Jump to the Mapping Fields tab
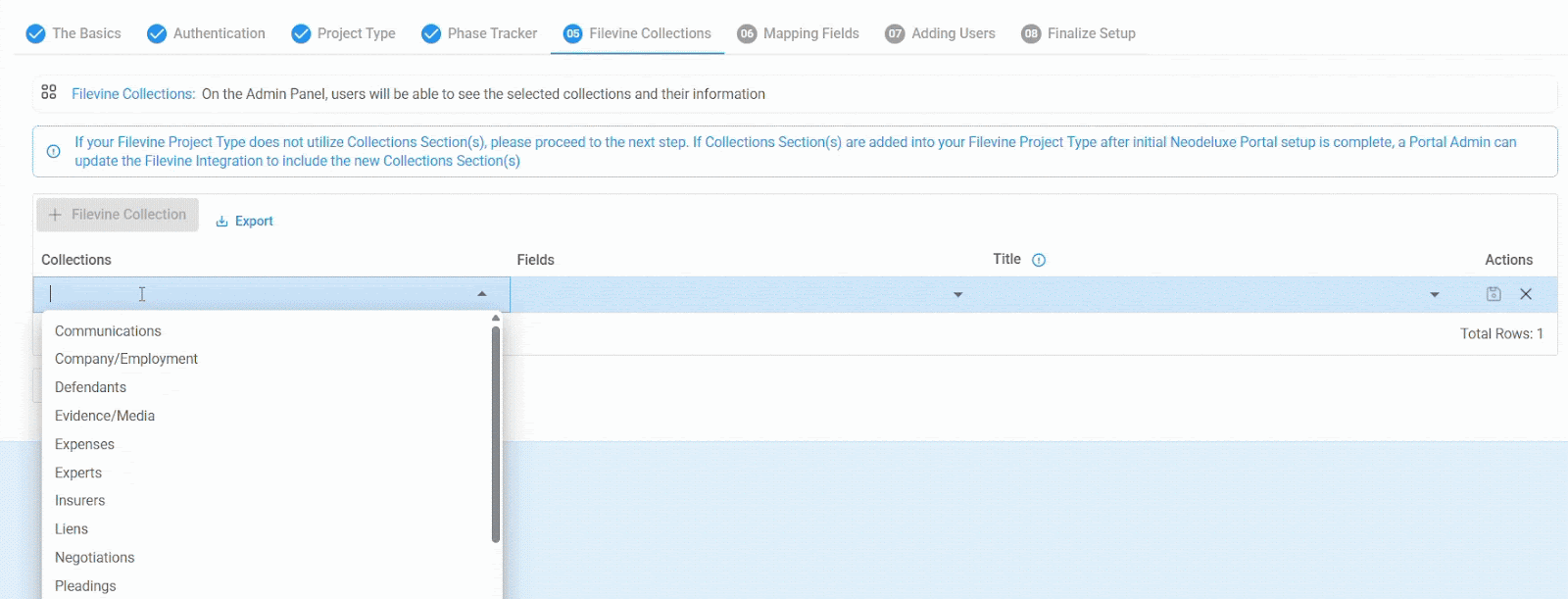 pos(798,34)
